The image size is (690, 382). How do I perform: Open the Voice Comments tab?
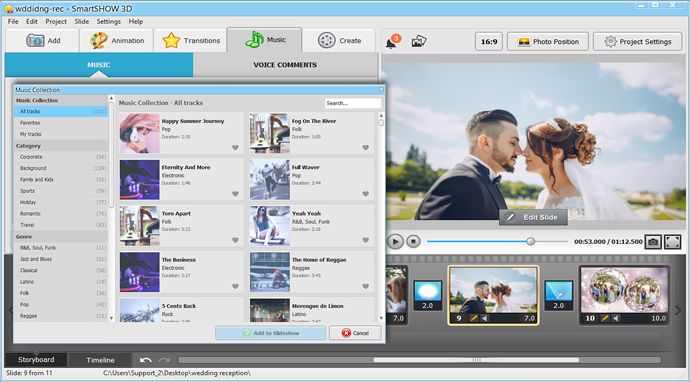pos(285,65)
